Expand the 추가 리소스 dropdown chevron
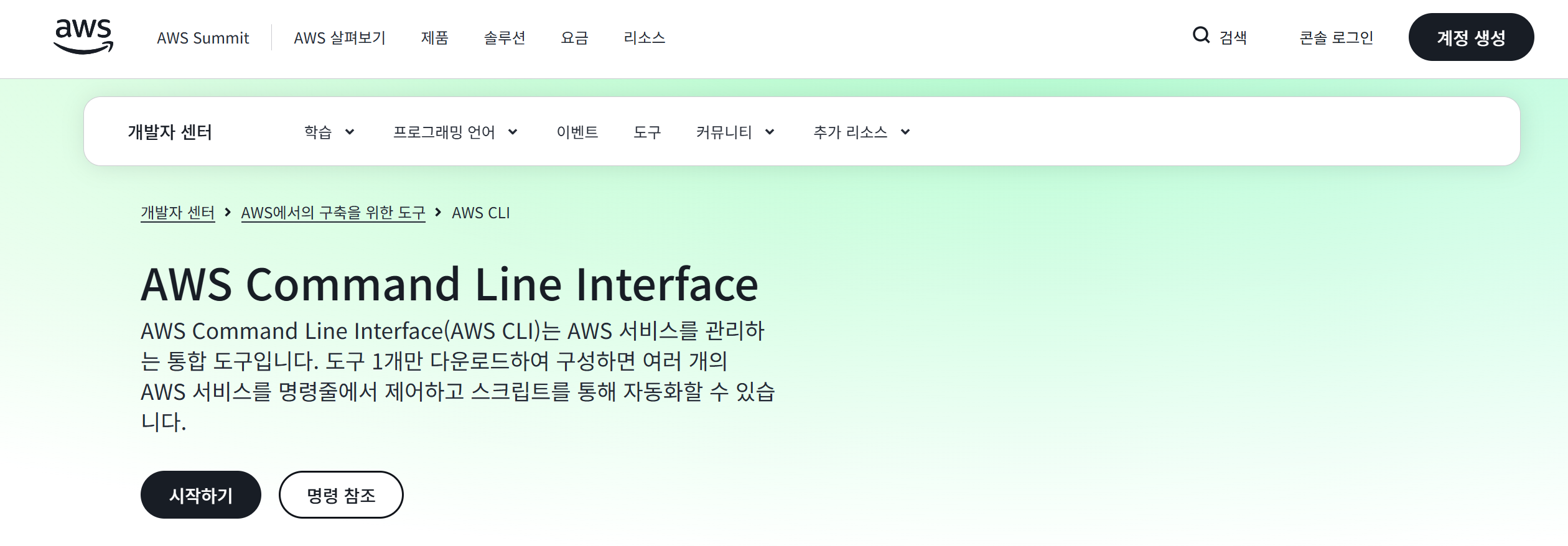 pyautogui.click(x=905, y=132)
